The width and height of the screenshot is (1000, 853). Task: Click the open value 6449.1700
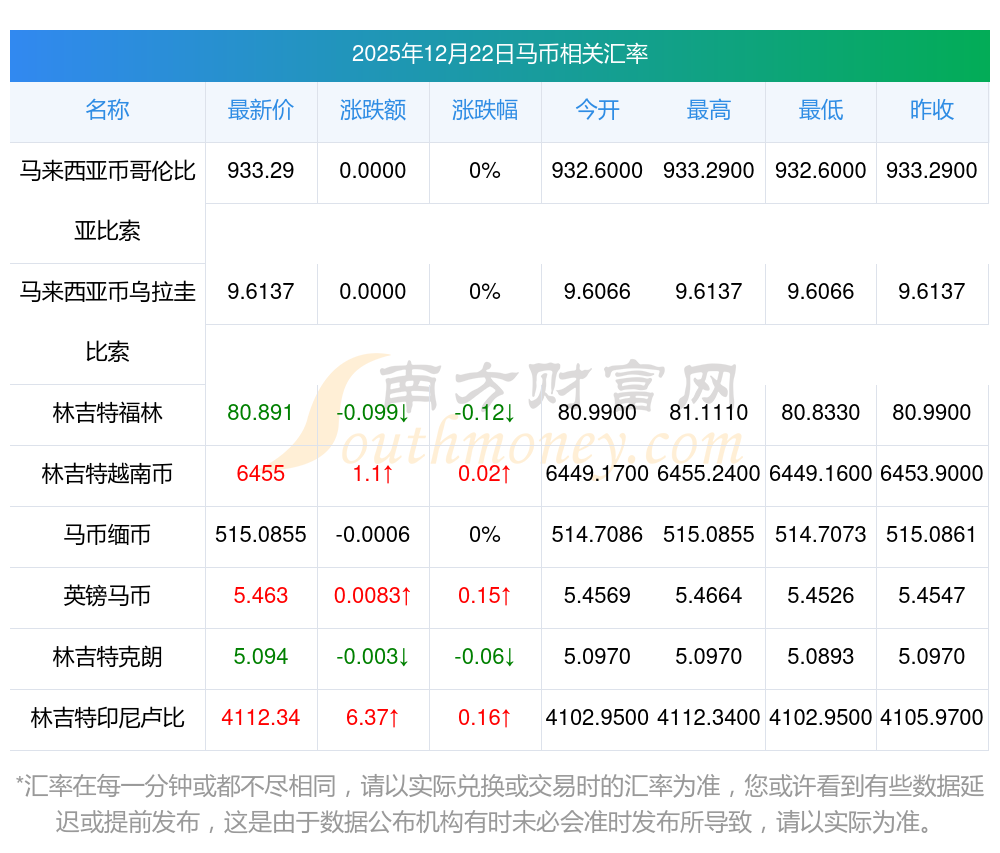tap(597, 474)
